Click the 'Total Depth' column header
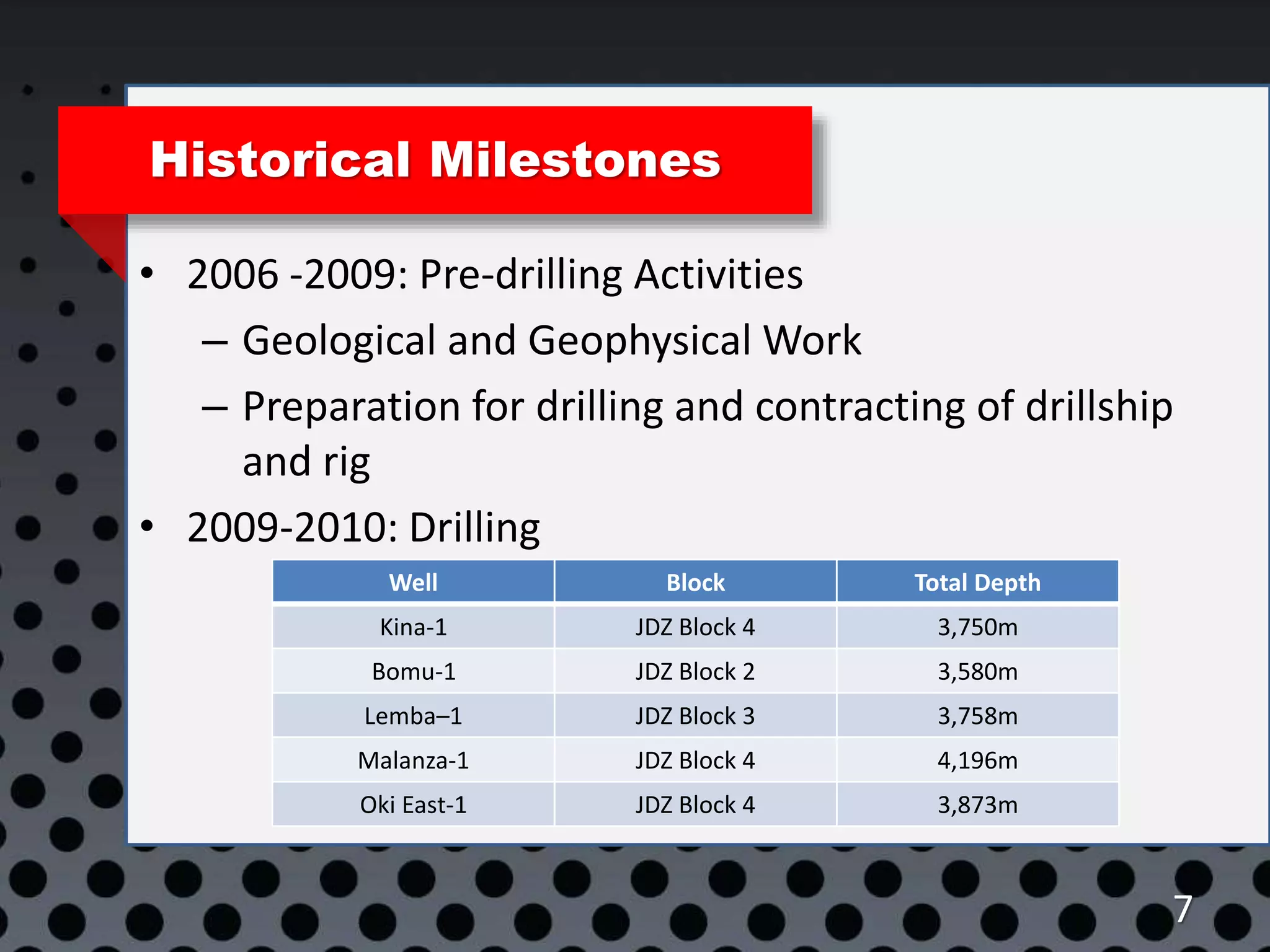 [x=977, y=582]
